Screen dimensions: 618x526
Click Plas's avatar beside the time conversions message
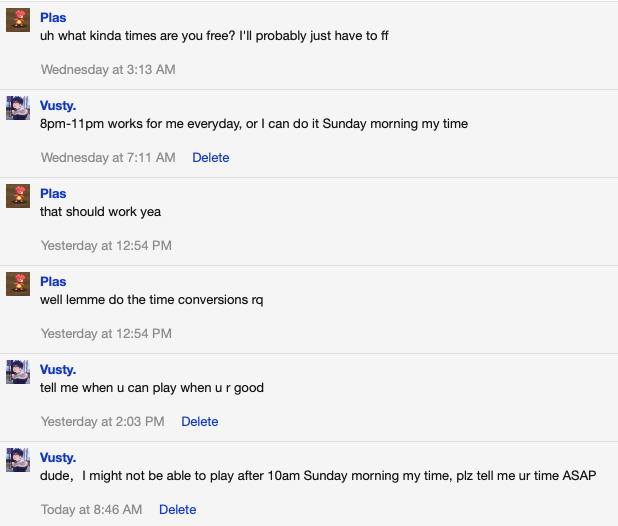click(18, 284)
